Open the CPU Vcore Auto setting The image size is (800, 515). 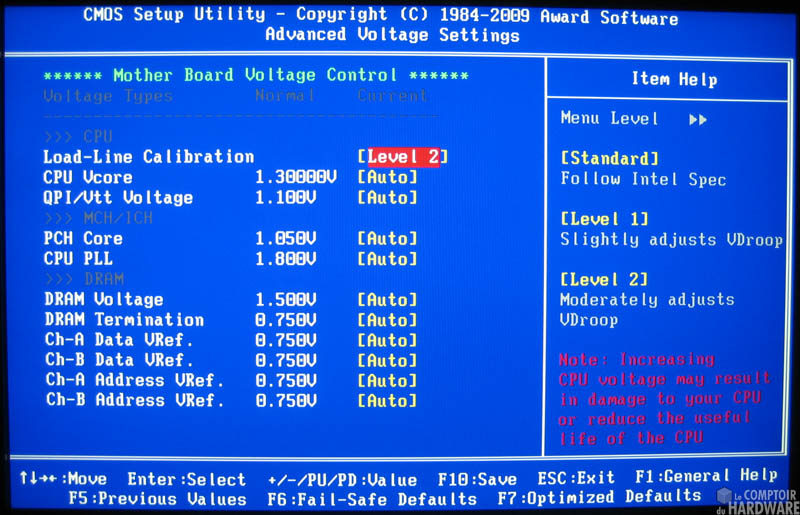coord(387,177)
